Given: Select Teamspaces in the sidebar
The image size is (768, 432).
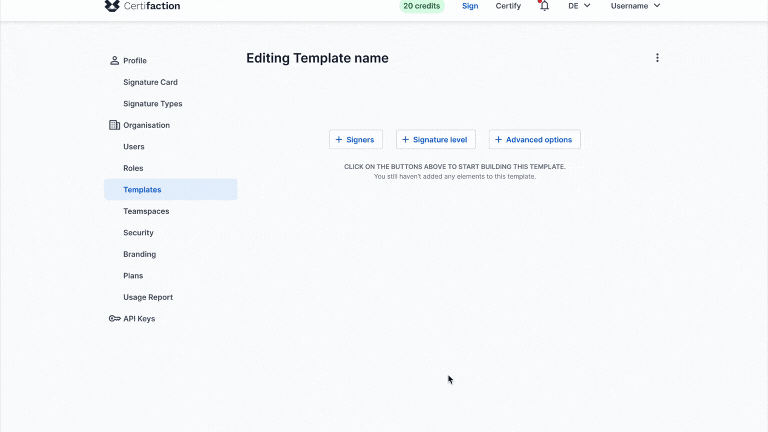Looking at the screenshot, I should click(x=146, y=211).
